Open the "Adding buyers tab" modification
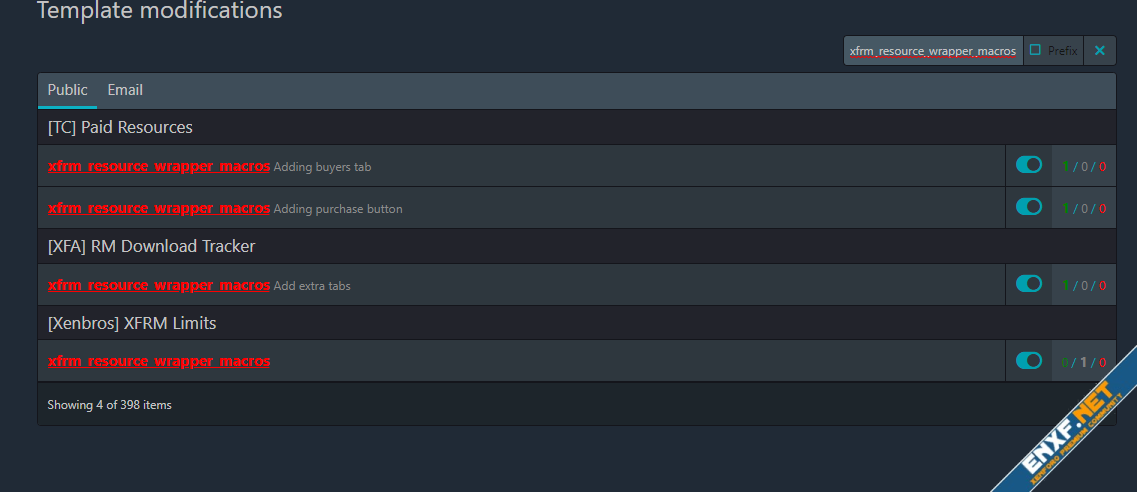 [159, 166]
